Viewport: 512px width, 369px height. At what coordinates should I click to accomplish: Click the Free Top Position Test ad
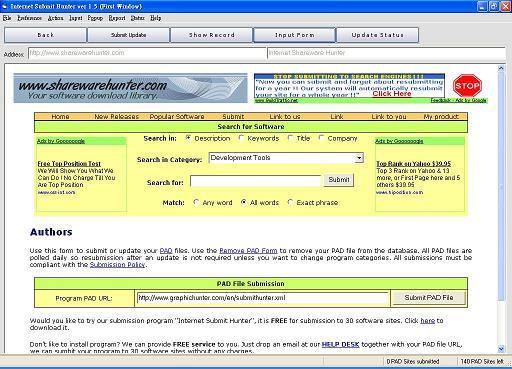69,164
